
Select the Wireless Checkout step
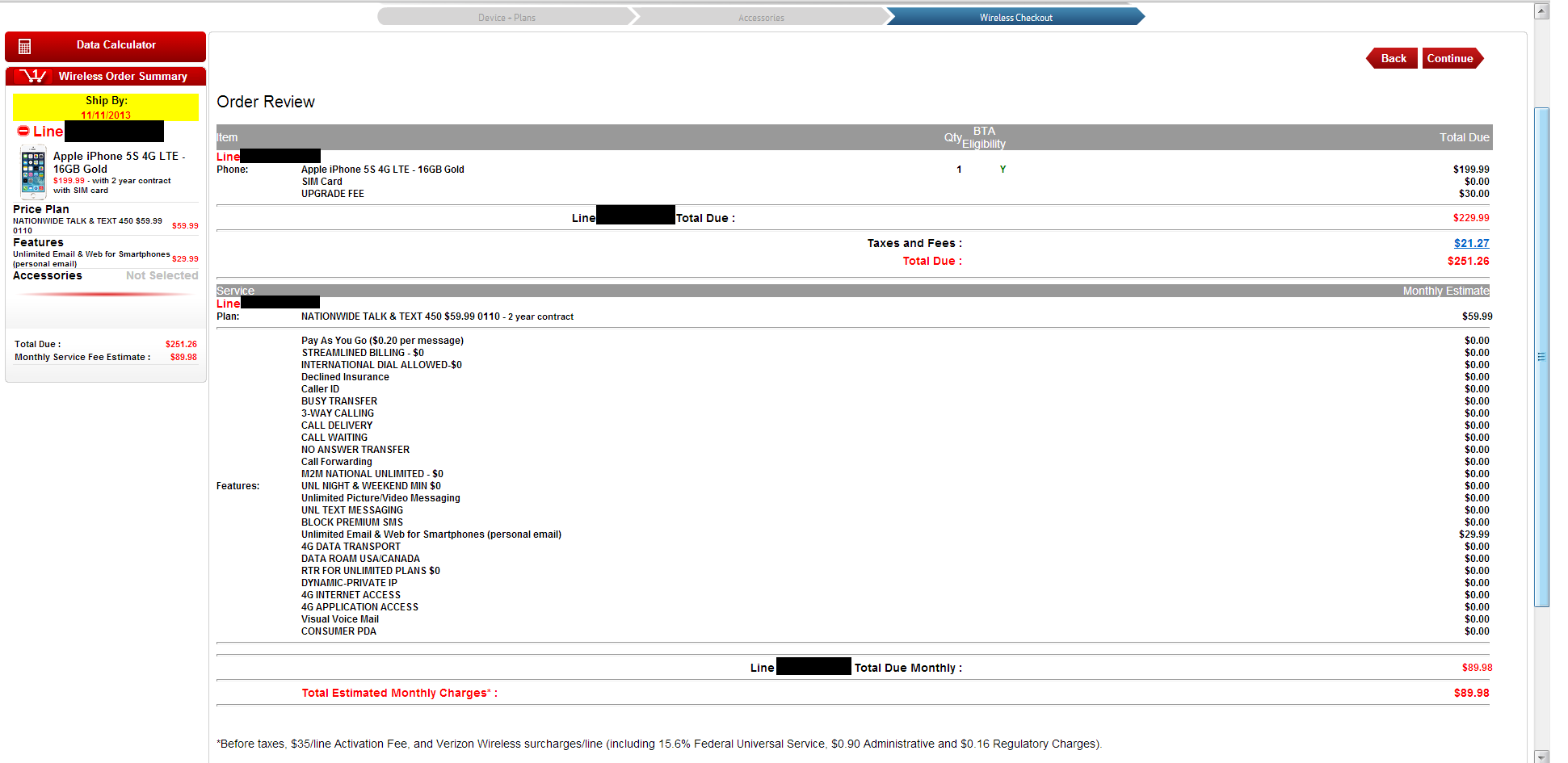pyautogui.click(x=1015, y=17)
